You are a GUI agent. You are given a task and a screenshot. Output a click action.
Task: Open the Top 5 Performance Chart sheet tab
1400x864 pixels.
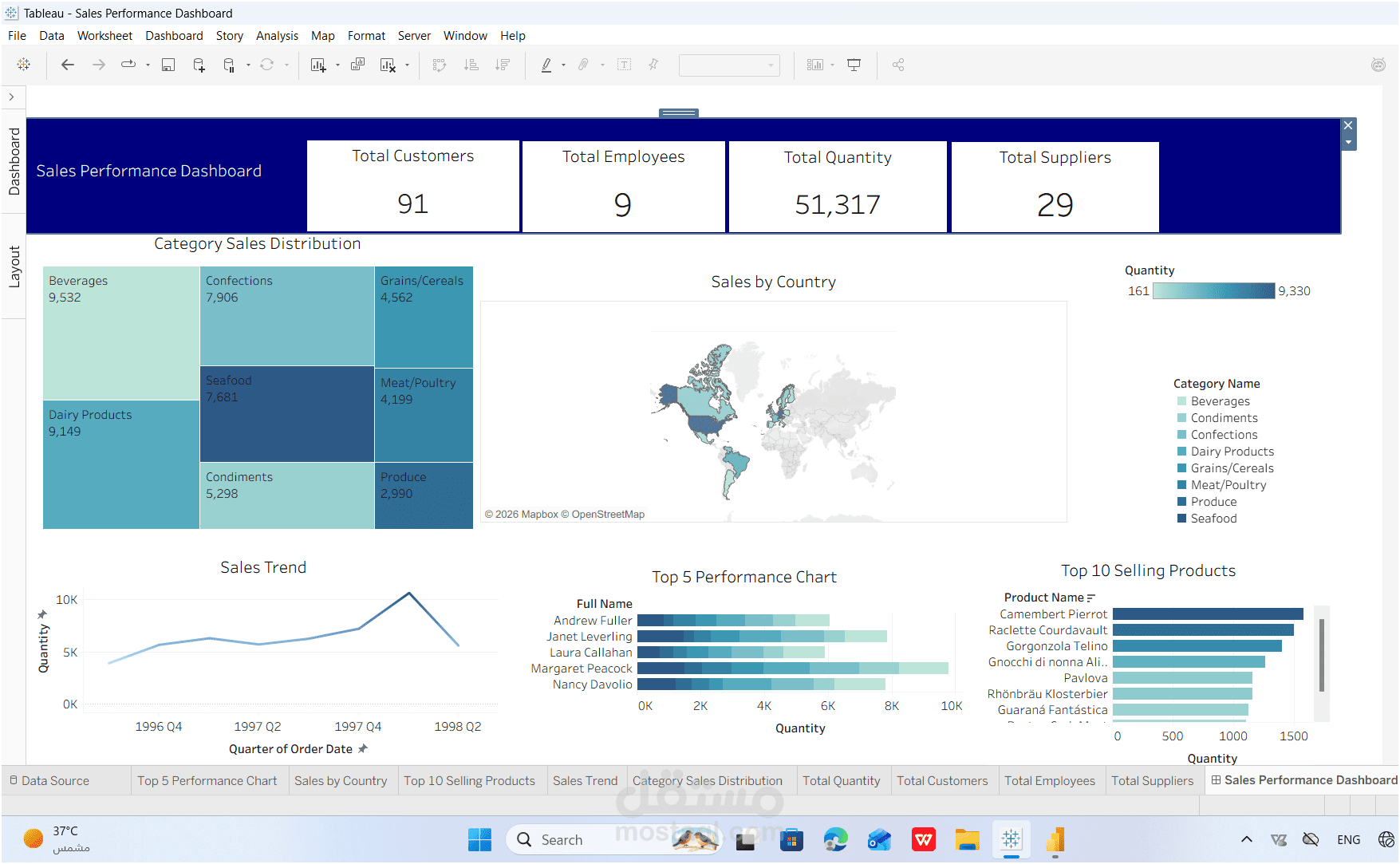(x=207, y=781)
